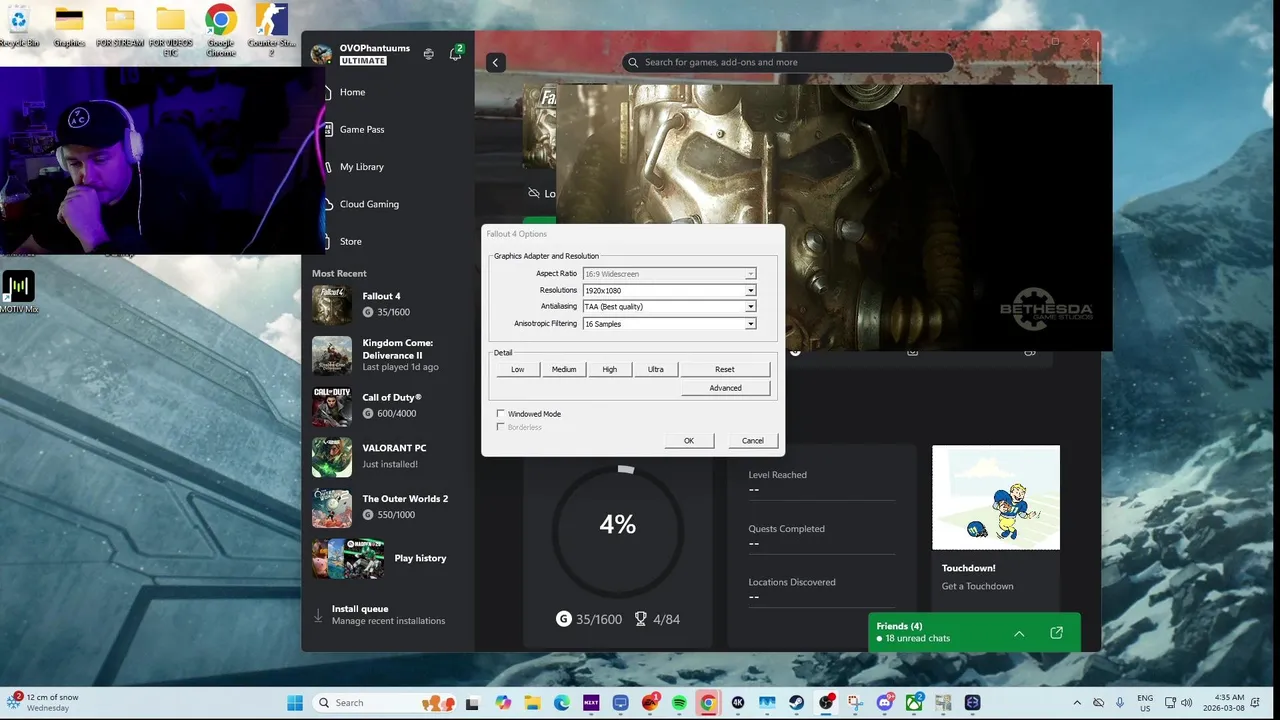Screen dimensions: 1280x720
Task: Set detail preset to Ultra
Action: 656,369
